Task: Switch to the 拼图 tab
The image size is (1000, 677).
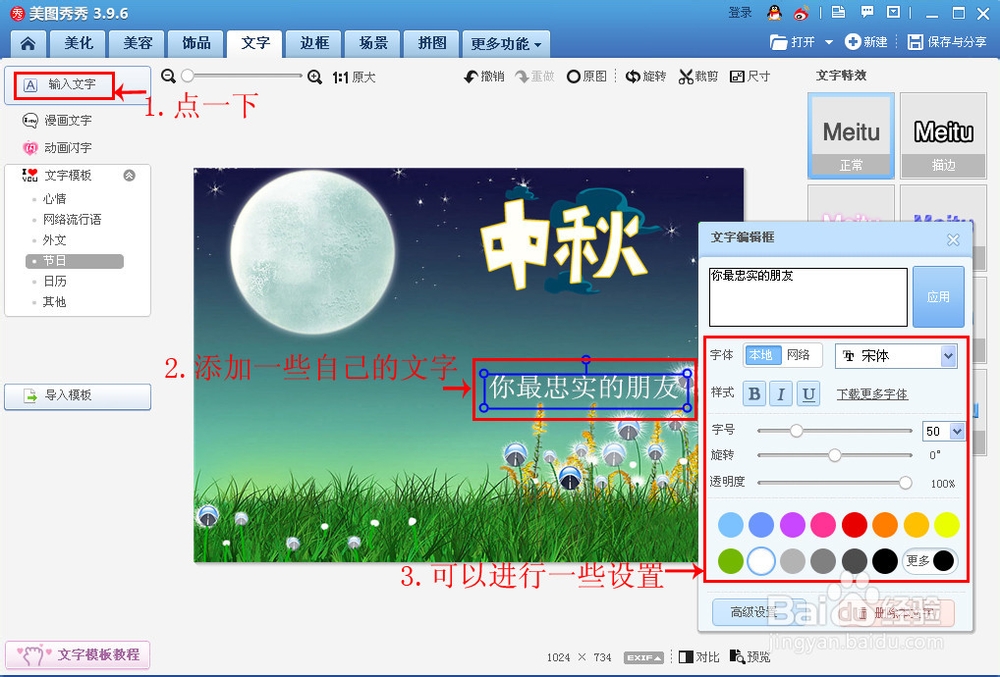Action: pos(430,44)
